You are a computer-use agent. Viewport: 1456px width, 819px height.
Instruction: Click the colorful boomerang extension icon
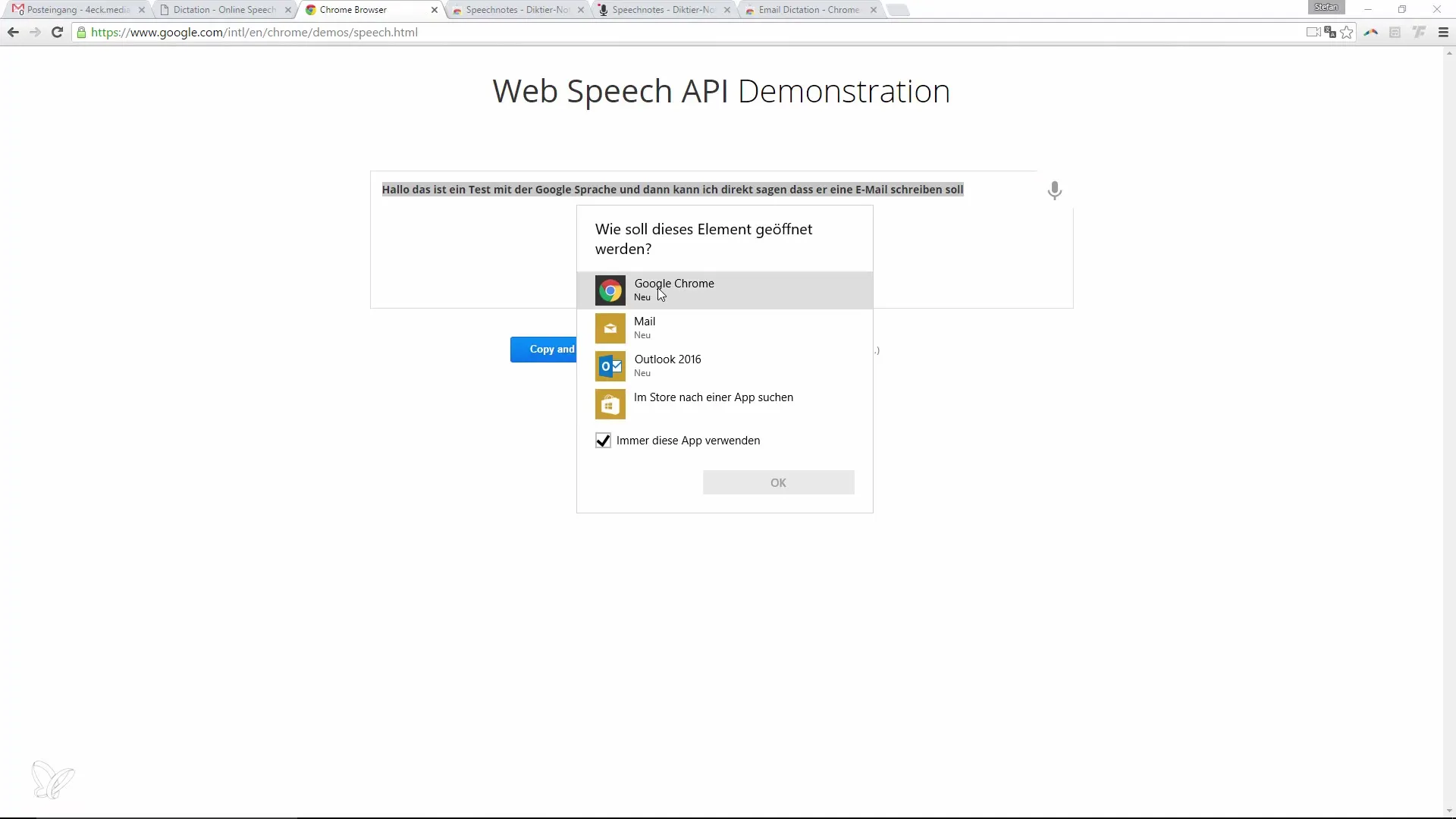click(x=1371, y=33)
